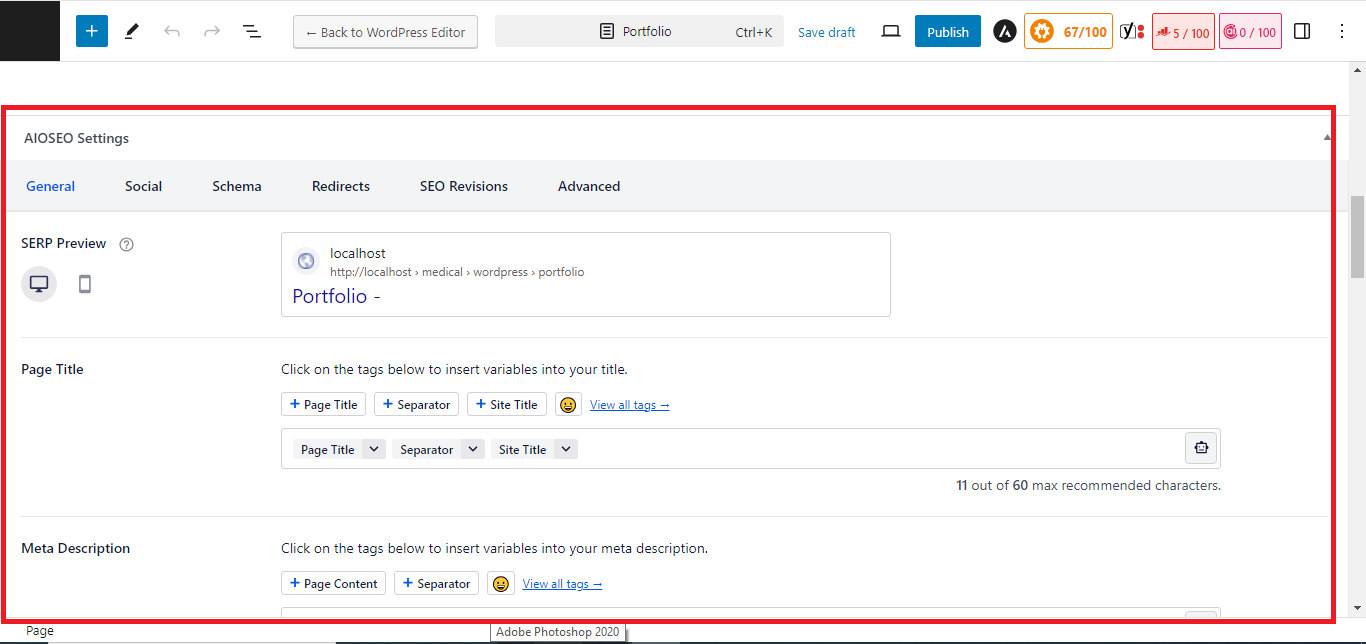The height and width of the screenshot is (644, 1366).
Task: Switch to the Schema tab
Action: pyautogui.click(x=237, y=186)
